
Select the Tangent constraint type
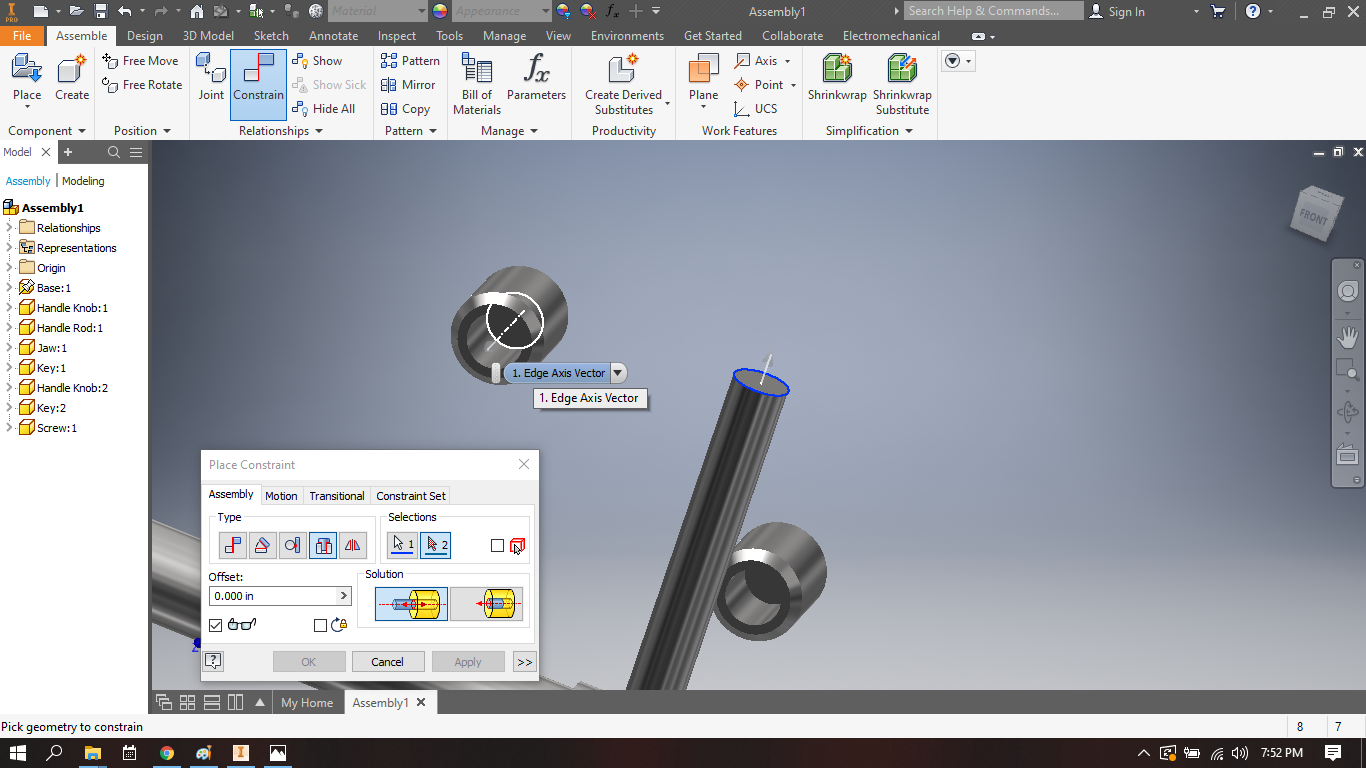pyautogui.click(x=292, y=545)
